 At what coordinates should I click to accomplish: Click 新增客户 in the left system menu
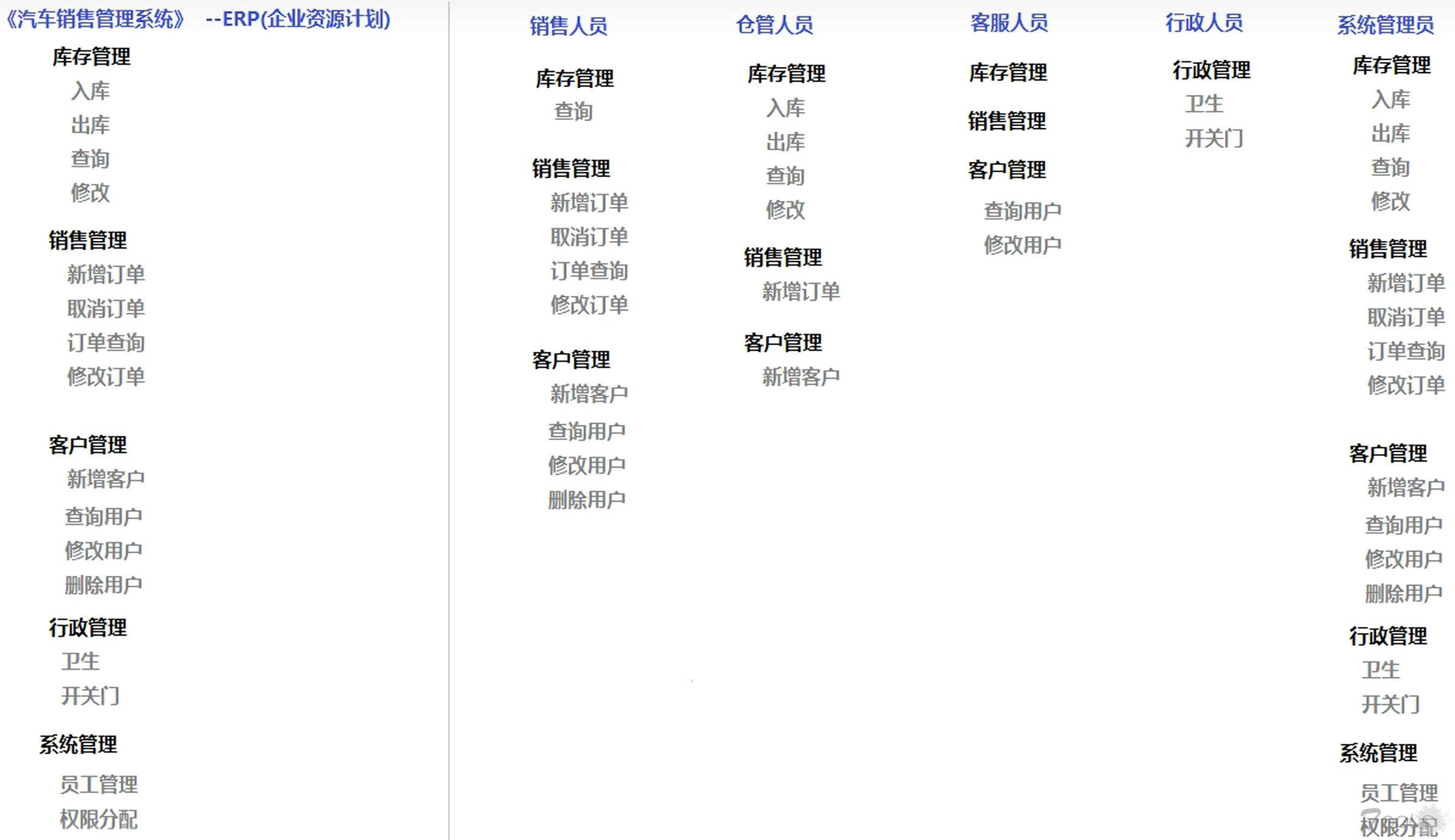click(106, 479)
